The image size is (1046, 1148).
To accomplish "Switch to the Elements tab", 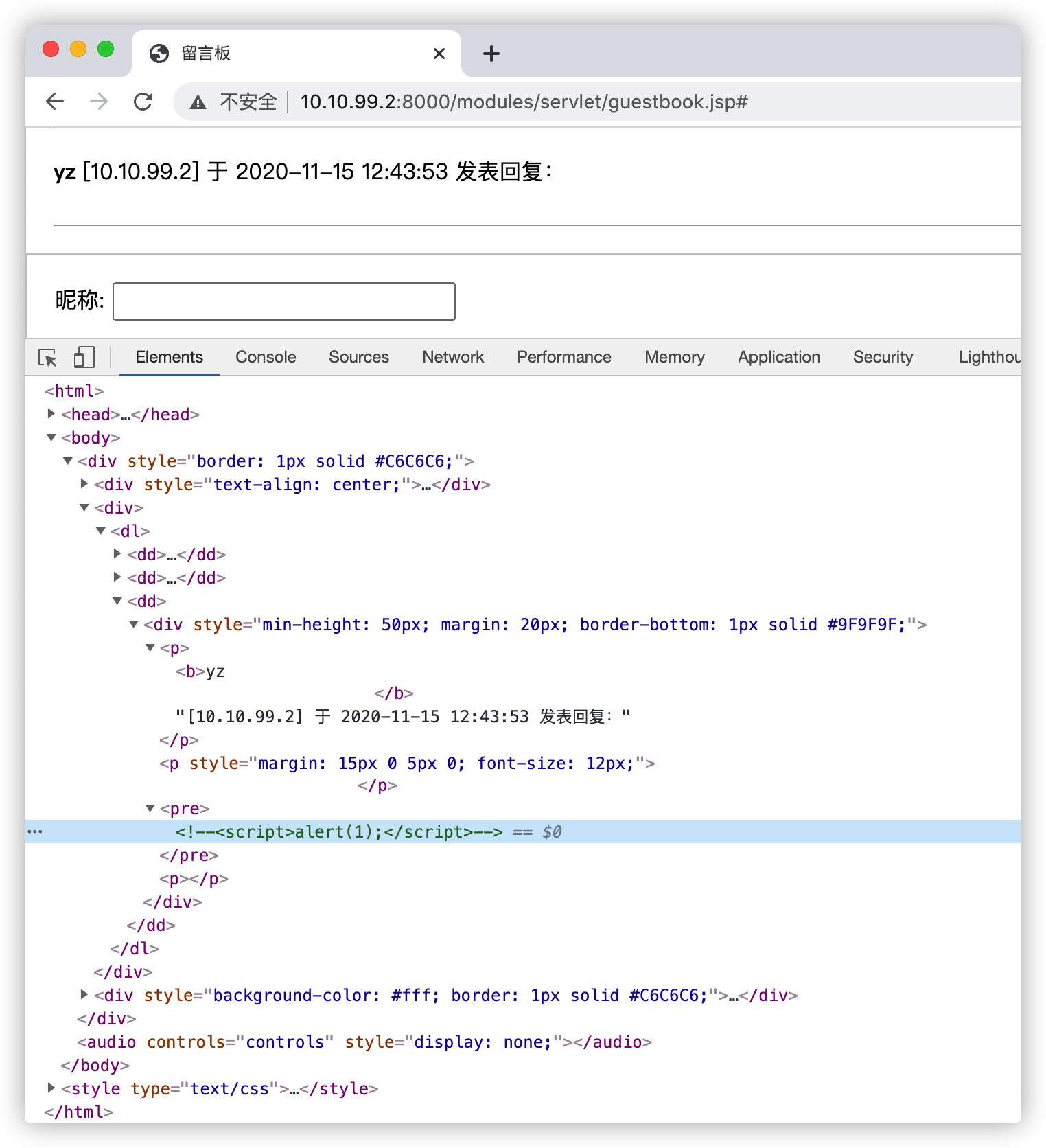I will pos(169,357).
